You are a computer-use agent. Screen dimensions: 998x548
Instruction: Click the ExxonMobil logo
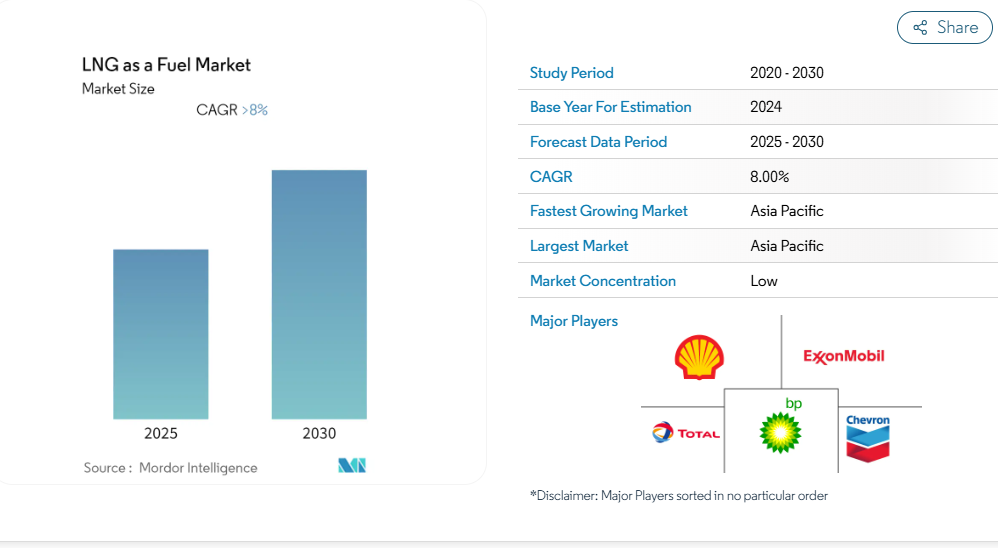click(844, 356)
